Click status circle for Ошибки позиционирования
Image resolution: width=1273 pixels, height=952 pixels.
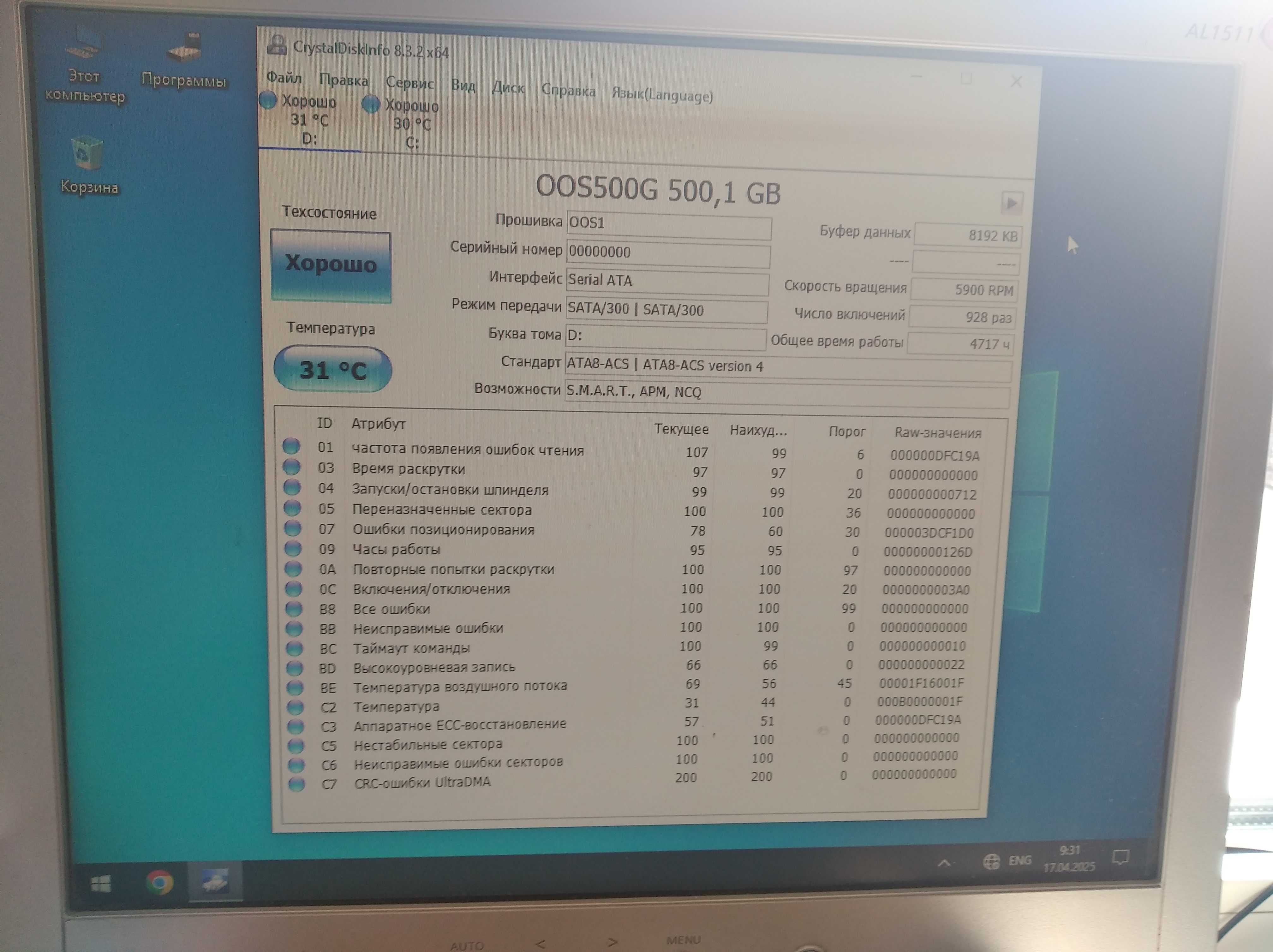293,528
